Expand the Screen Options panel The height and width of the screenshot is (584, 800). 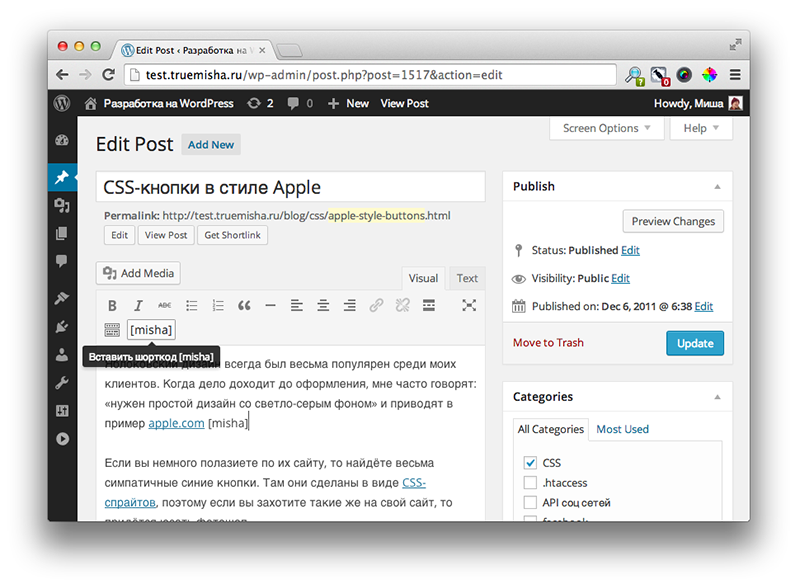(606, 128)
